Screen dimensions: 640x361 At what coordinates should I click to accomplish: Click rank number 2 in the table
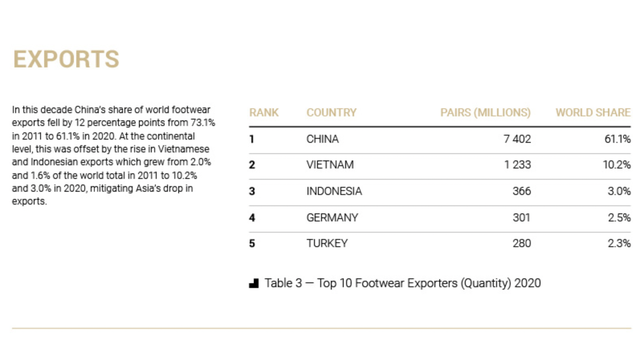click(252, 165)
